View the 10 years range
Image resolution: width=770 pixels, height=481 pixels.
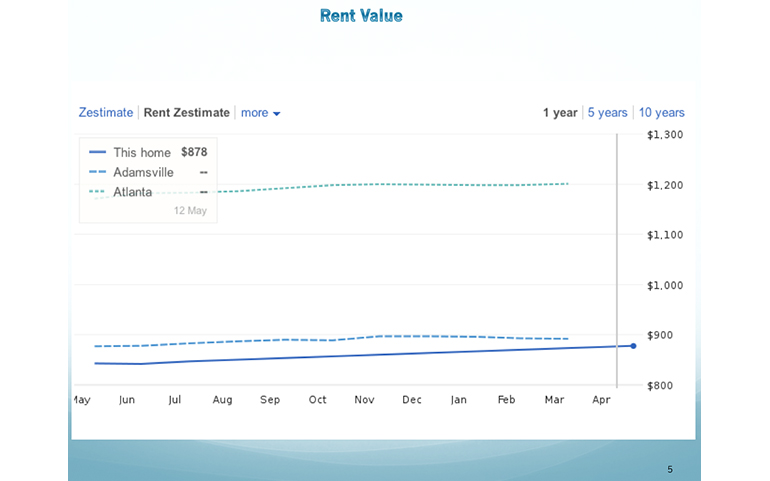tap(662, 113)
